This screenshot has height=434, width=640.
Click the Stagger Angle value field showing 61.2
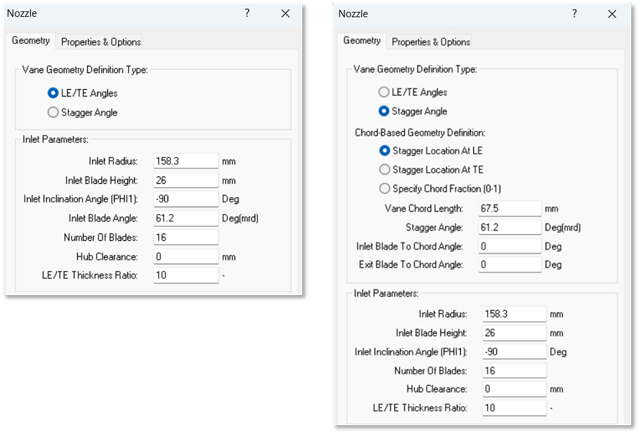510,227
